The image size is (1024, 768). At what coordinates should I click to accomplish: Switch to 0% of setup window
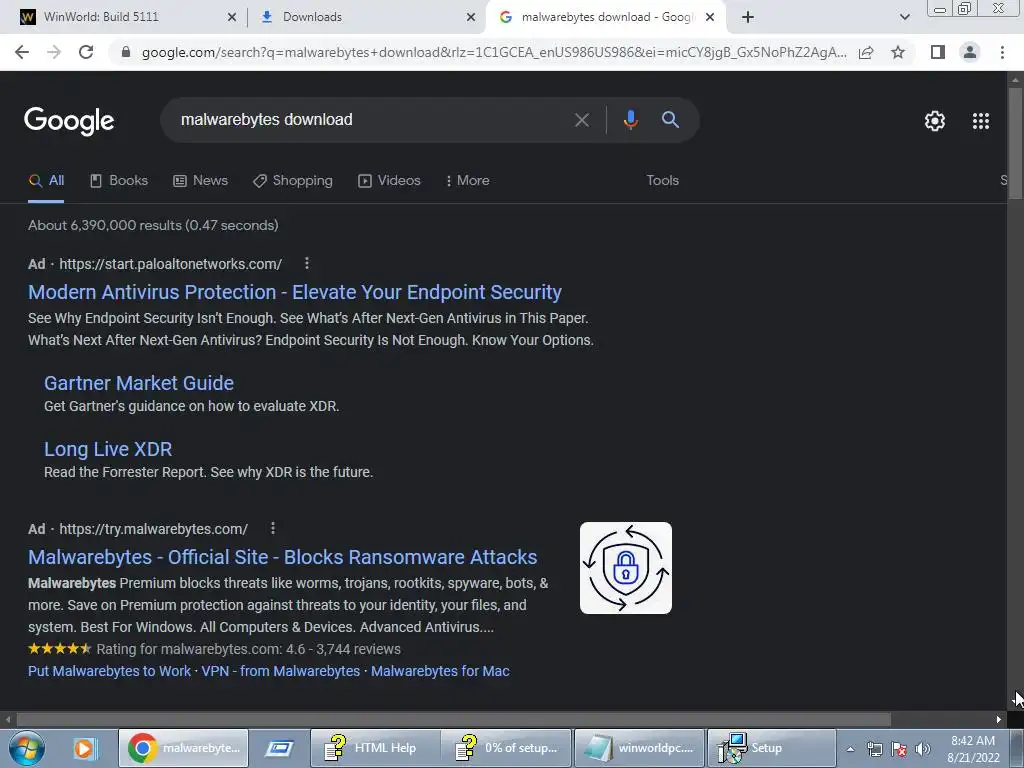coord(507,748)
